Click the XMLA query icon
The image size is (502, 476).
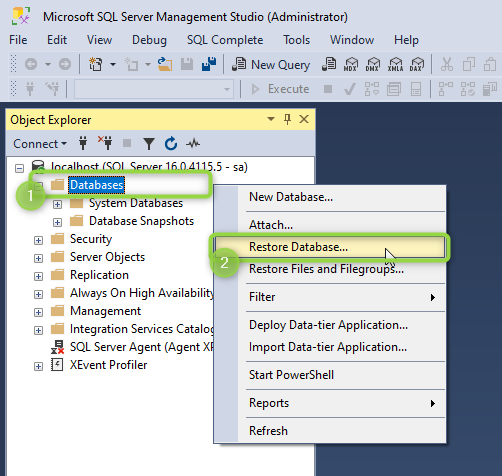click(395, 64)
